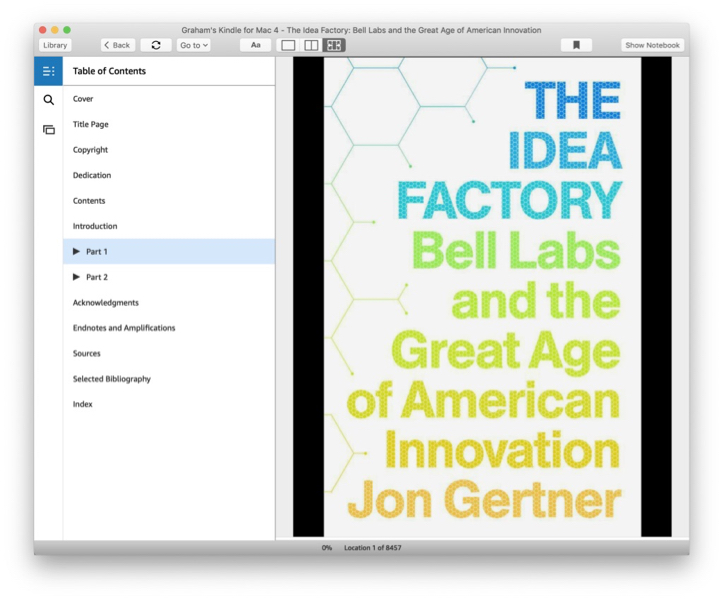Open the Aa font settings
This screenshot has width=723, height=600.
255,45
